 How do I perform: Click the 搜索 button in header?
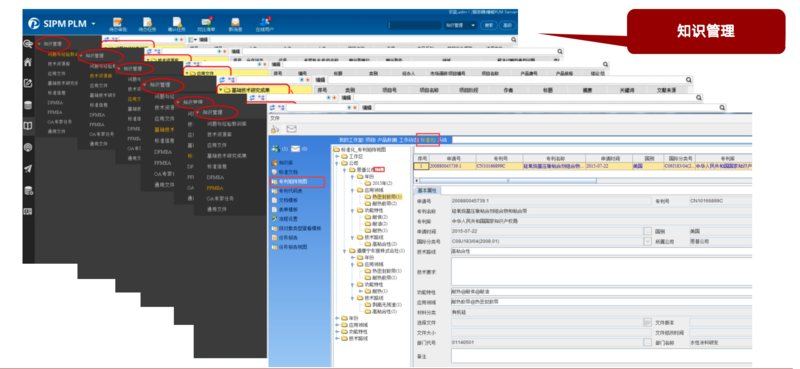tap(489, 25)
